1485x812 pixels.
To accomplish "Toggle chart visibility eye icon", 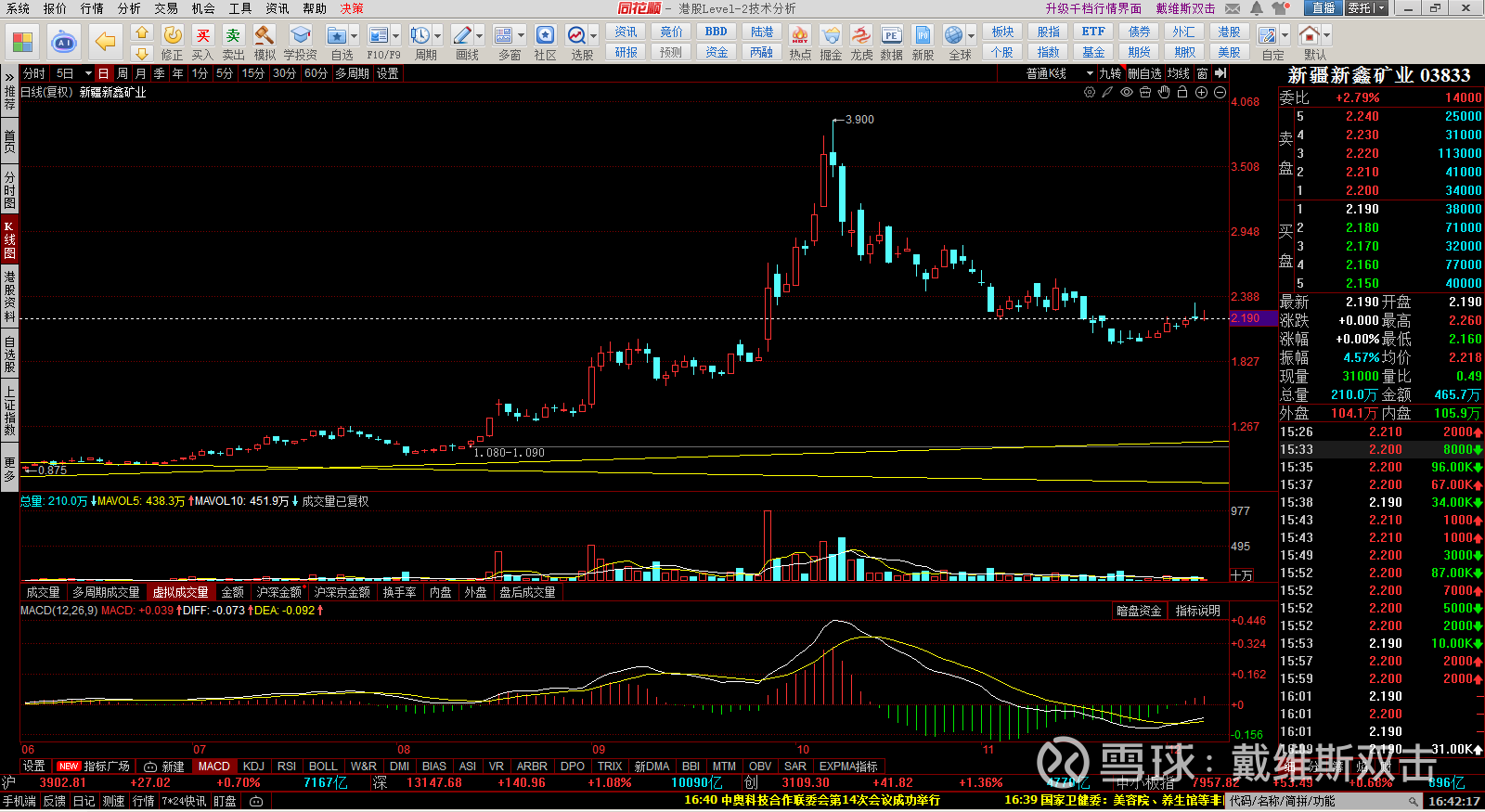I will [1127, 92].
